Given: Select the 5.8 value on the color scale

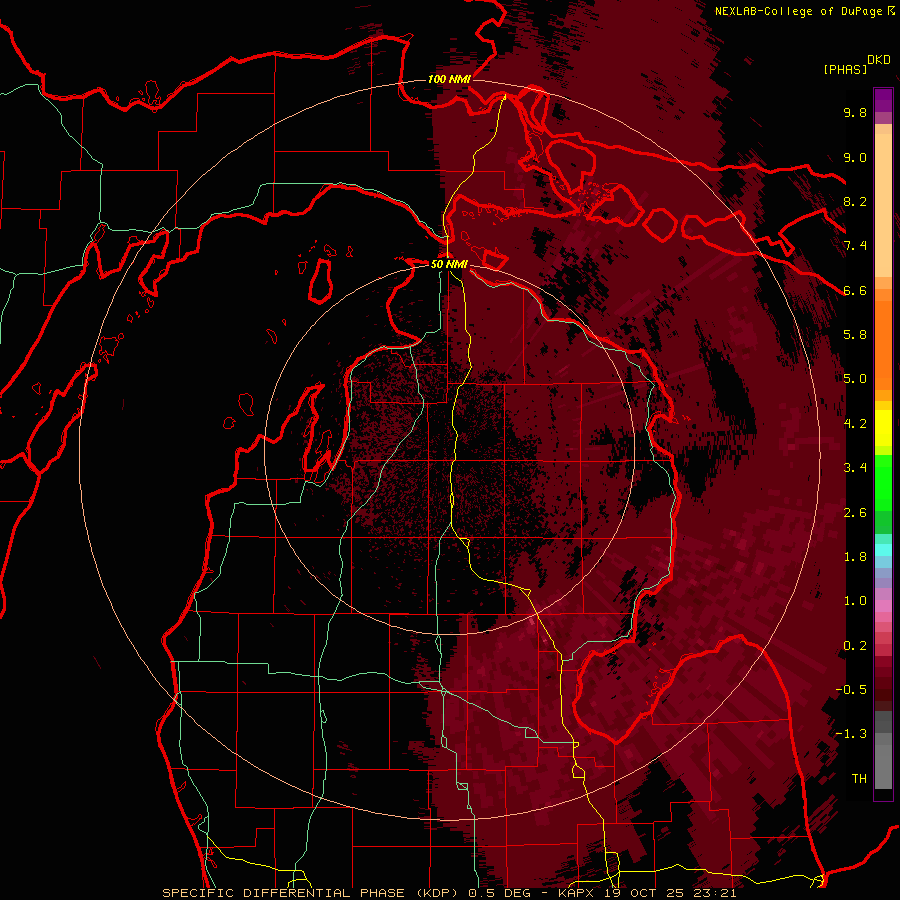Looking at the screenshot, I should (855, 335).
